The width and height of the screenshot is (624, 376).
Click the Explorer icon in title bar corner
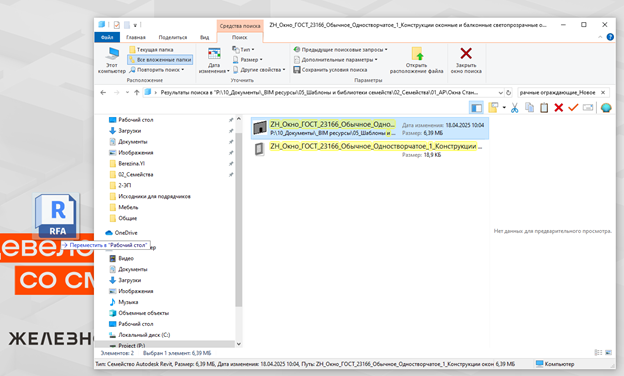point(102,25)
